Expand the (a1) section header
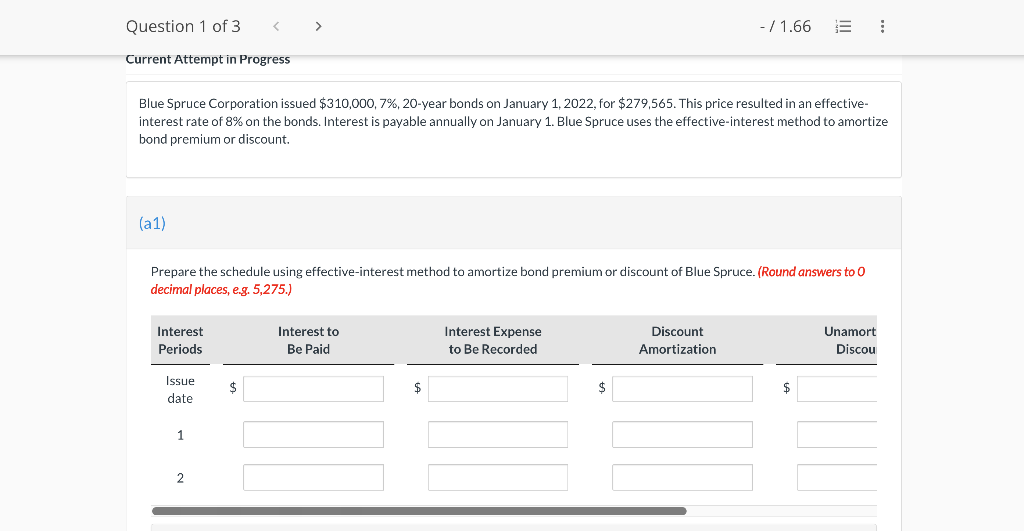Viewport: 1024px width, 531px height. tap(513, 223)
